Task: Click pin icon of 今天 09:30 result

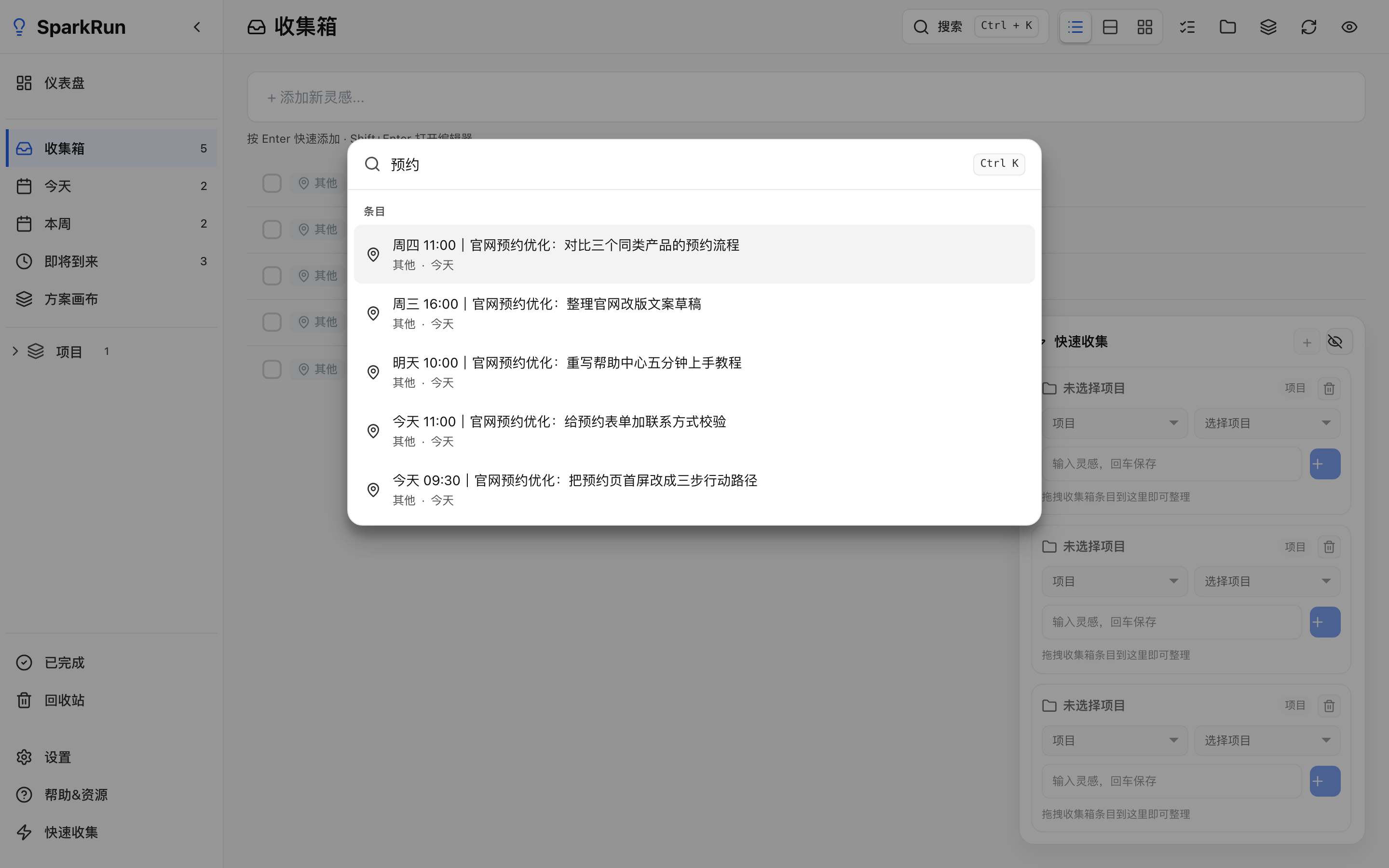Action: click(x=373, y=489)
